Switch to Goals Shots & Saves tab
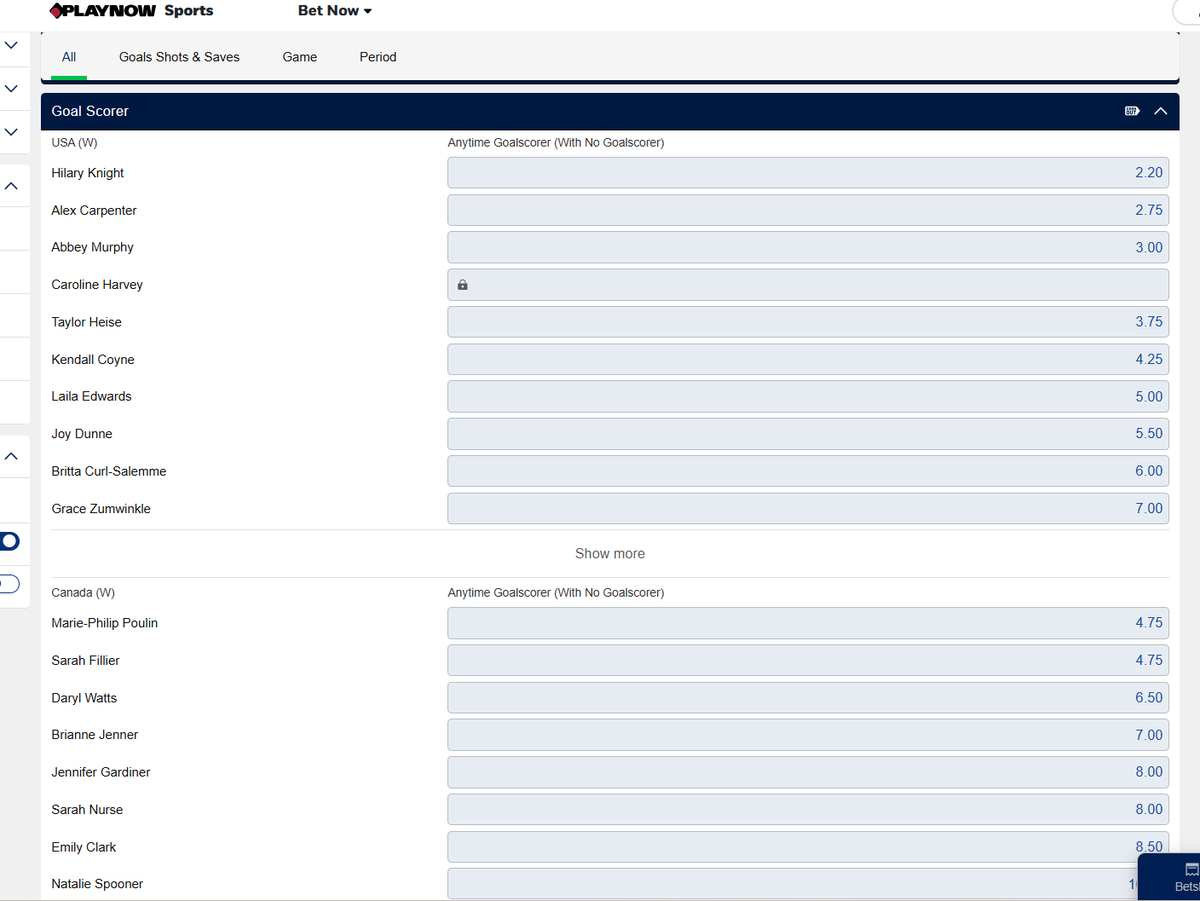1200x901 pixels. pos(179,57)
